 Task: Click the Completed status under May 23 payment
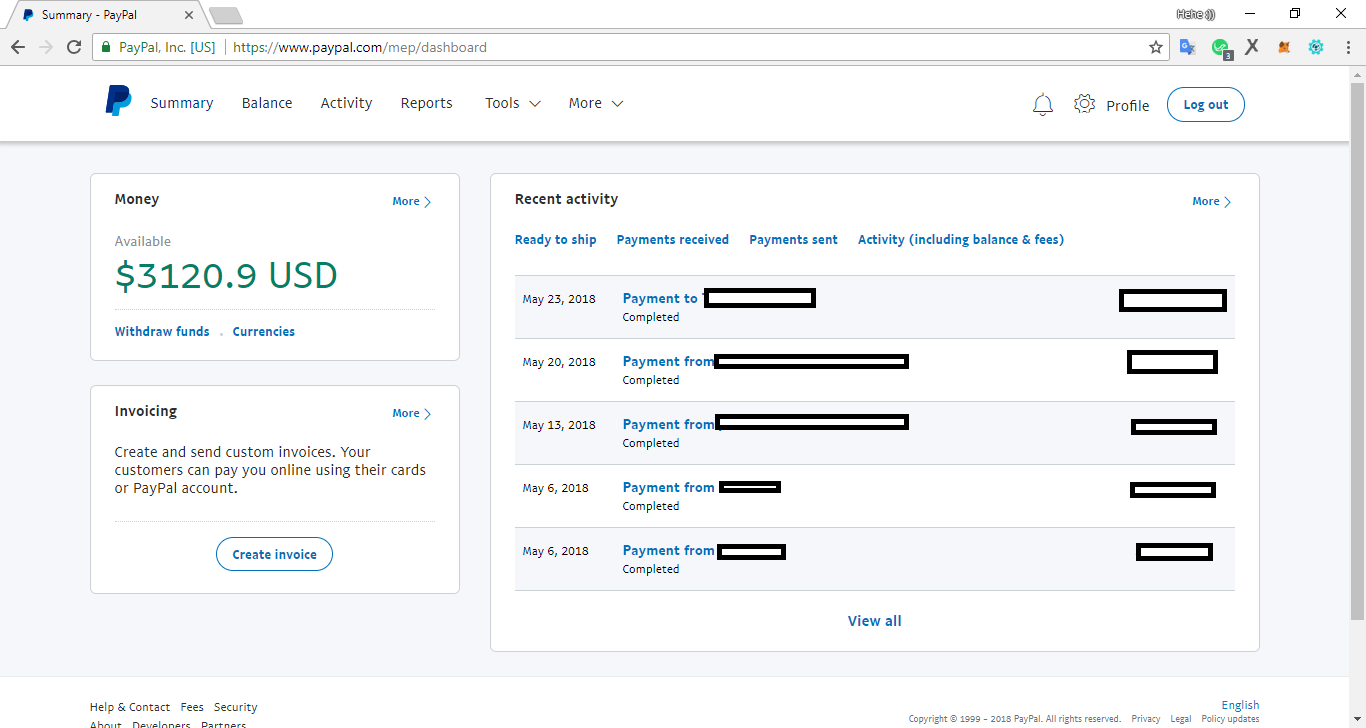point(651,317)
